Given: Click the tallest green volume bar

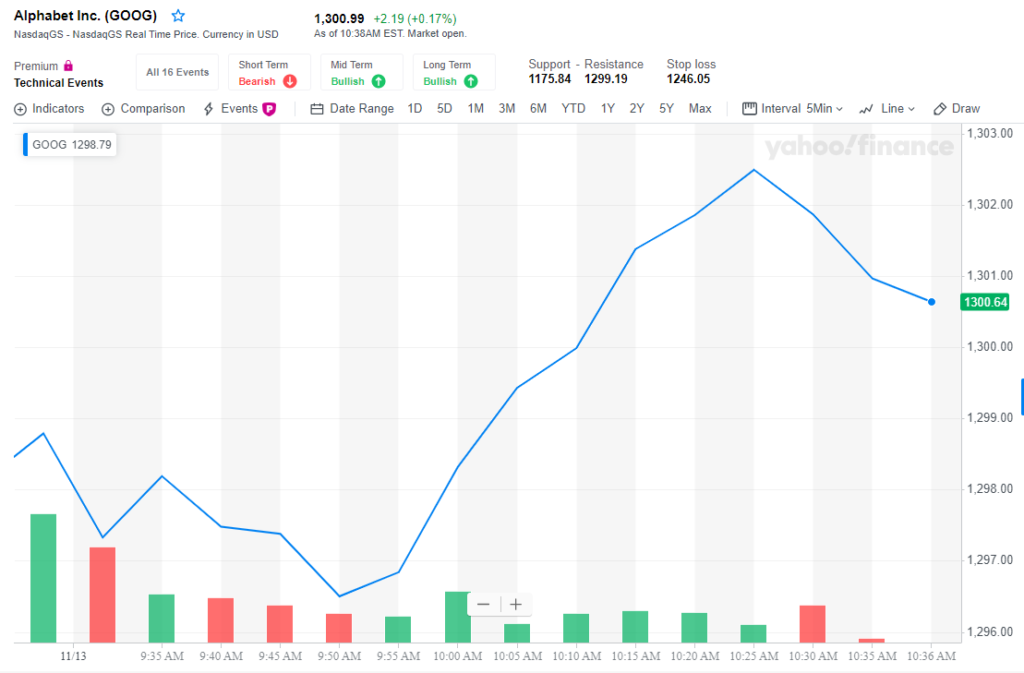Looking at the screenshot, I should 43,578.
